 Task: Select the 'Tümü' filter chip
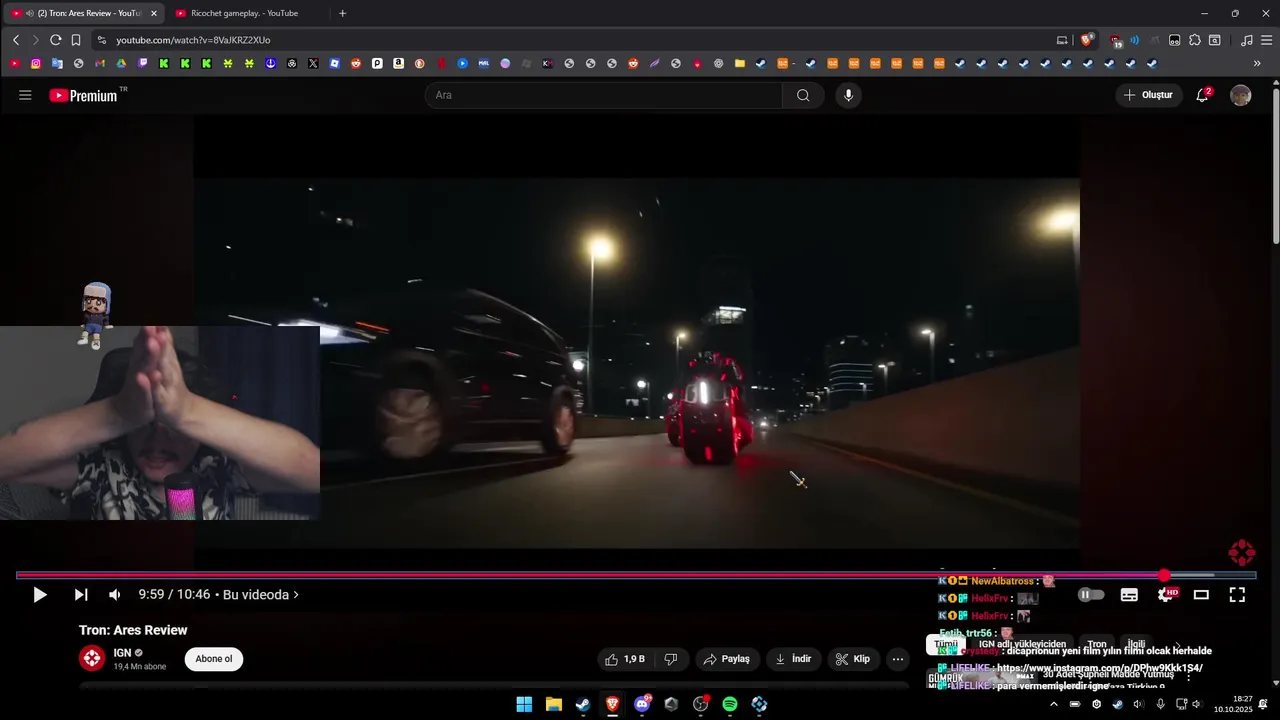tap(946, 644)
